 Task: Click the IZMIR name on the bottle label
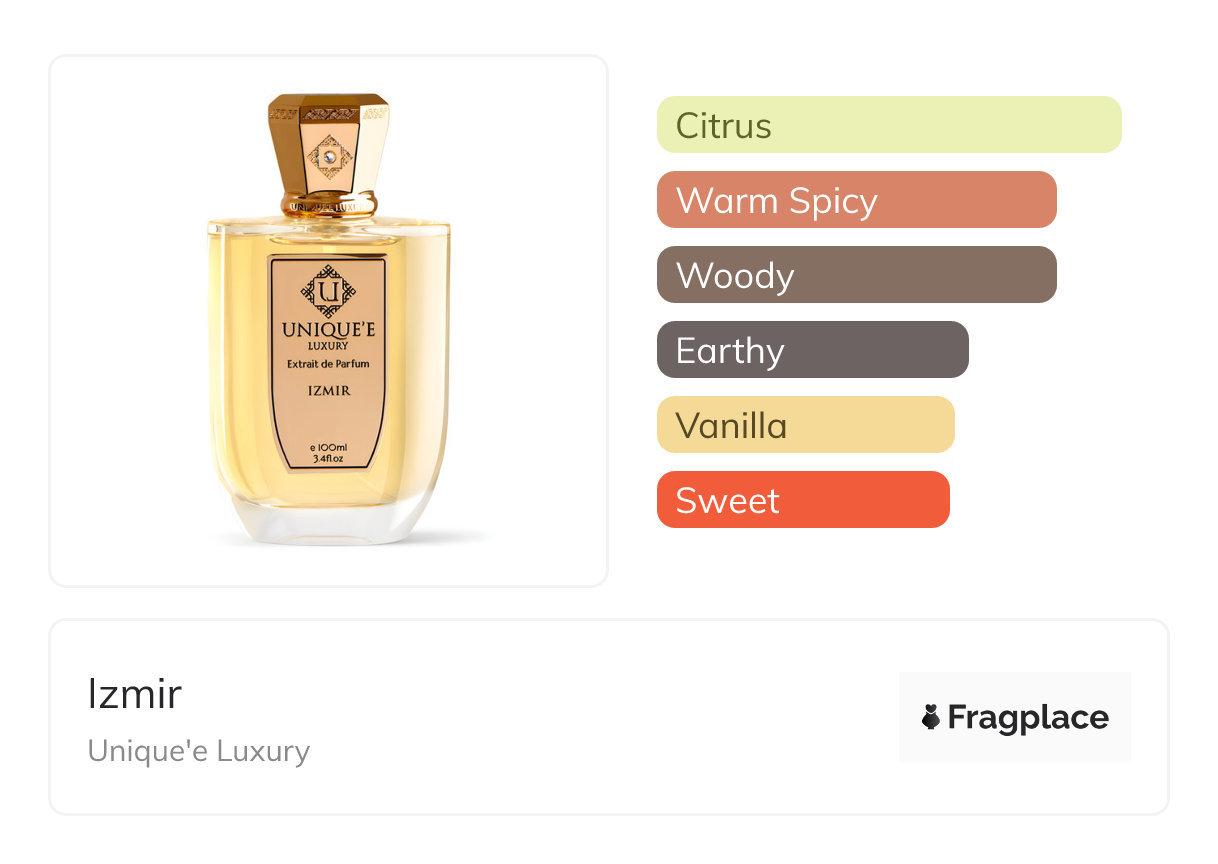click(x=329, y=391)
